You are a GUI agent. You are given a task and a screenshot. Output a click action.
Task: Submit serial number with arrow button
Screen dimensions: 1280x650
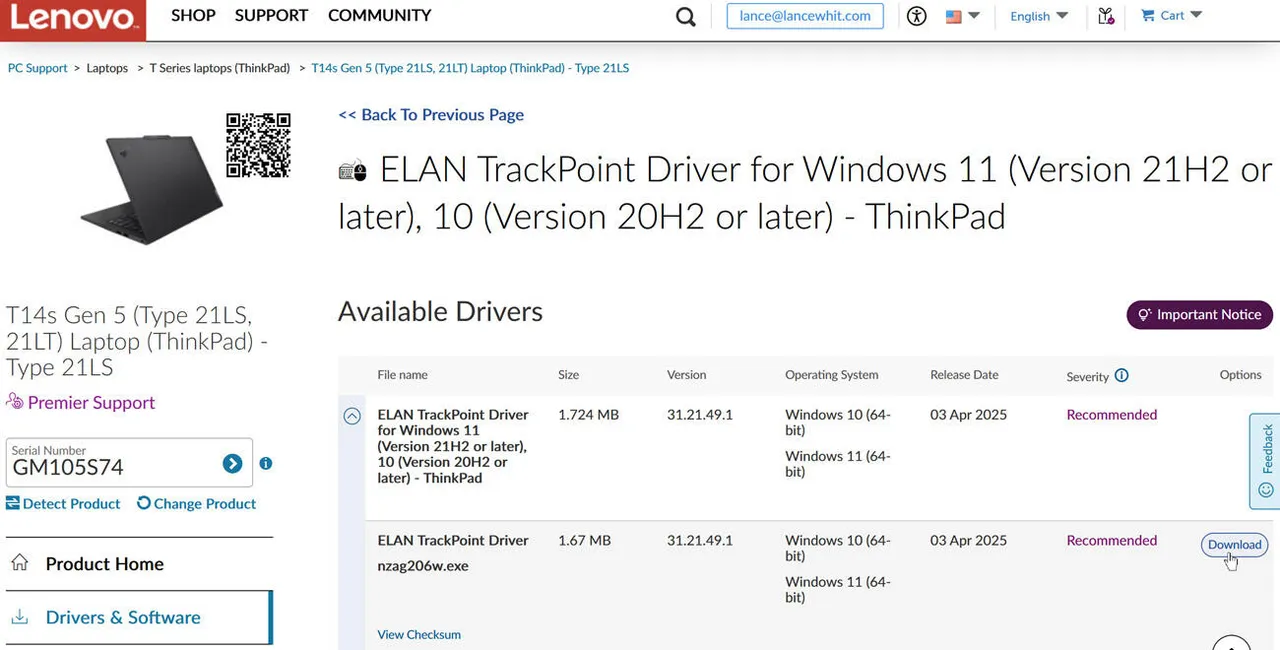232,463
